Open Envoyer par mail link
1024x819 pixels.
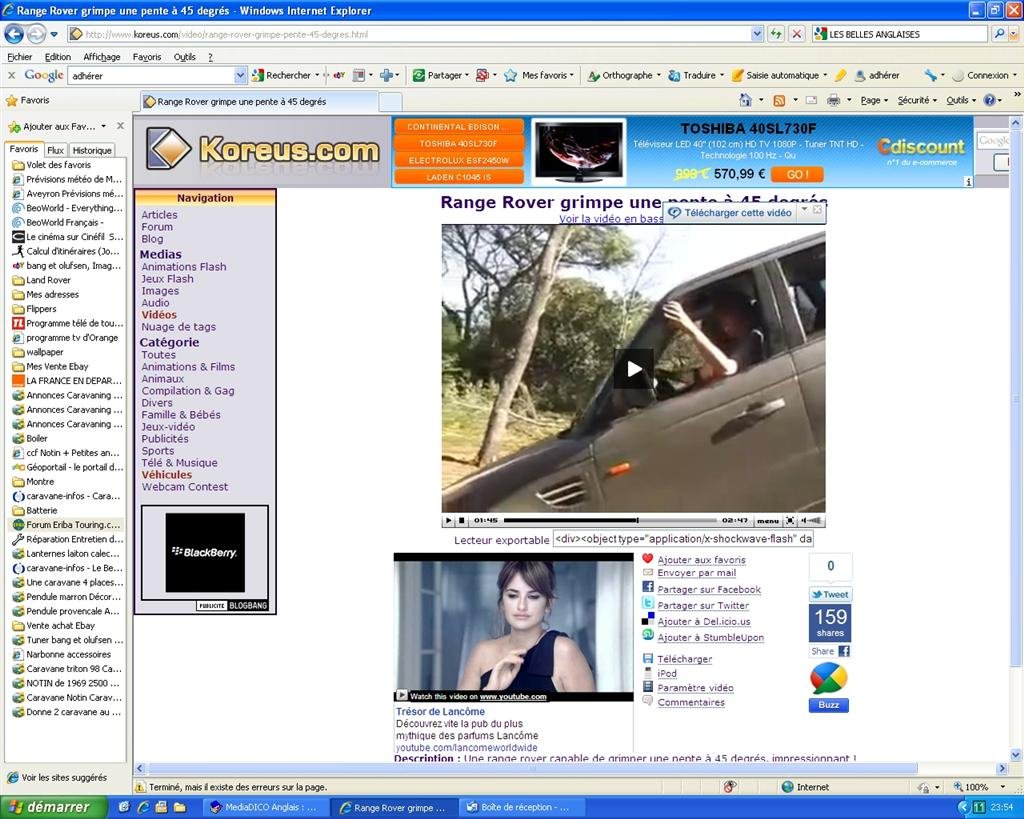pos(696,573)
